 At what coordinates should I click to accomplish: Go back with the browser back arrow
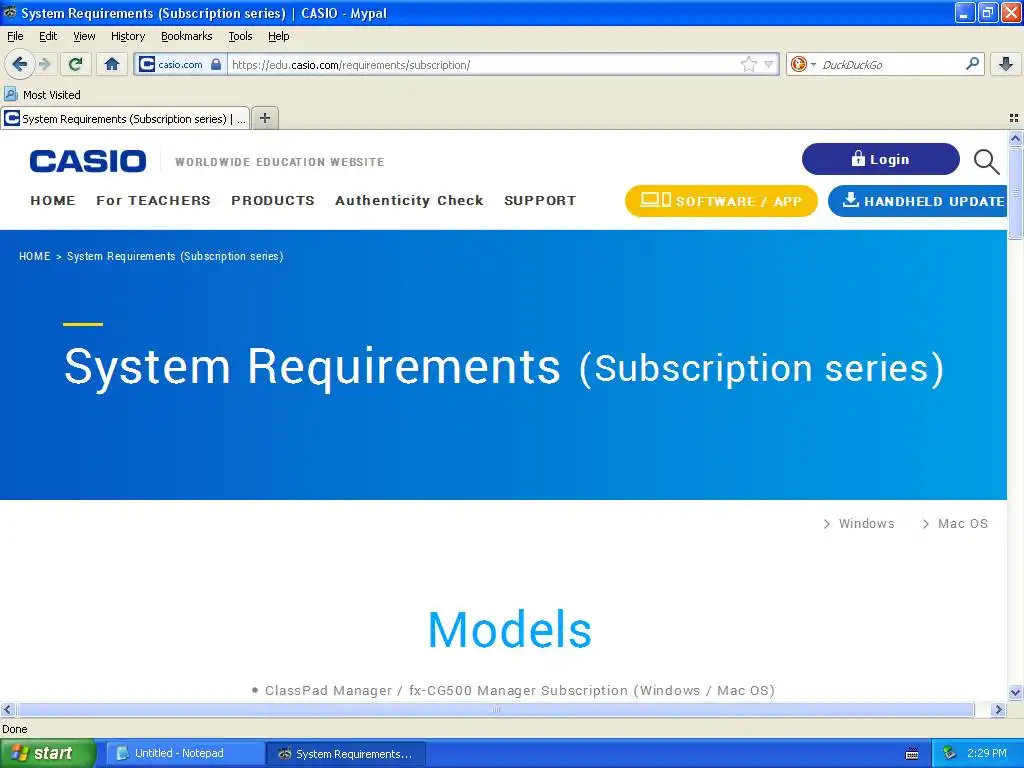pyautogui.click(x=19, y=64)
